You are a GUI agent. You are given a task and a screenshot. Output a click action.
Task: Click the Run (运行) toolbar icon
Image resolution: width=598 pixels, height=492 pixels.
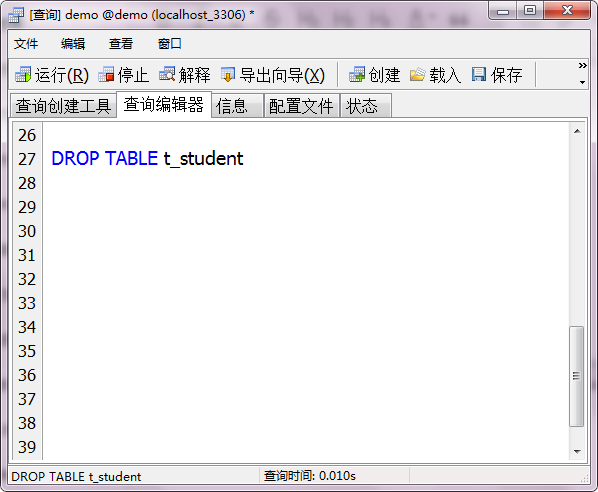tap(23, 74)
